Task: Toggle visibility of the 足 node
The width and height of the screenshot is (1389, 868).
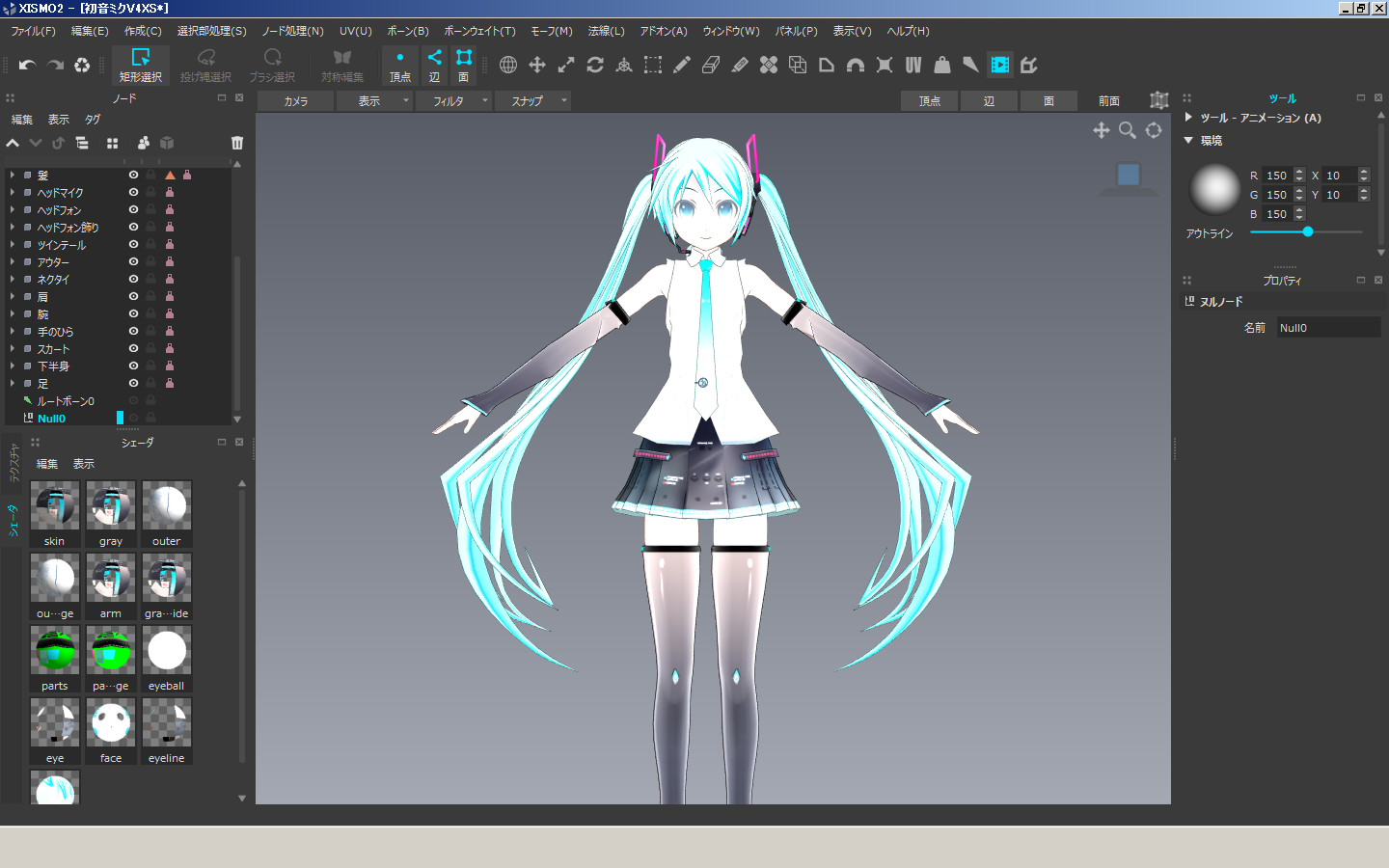Action: coord(133,383)
